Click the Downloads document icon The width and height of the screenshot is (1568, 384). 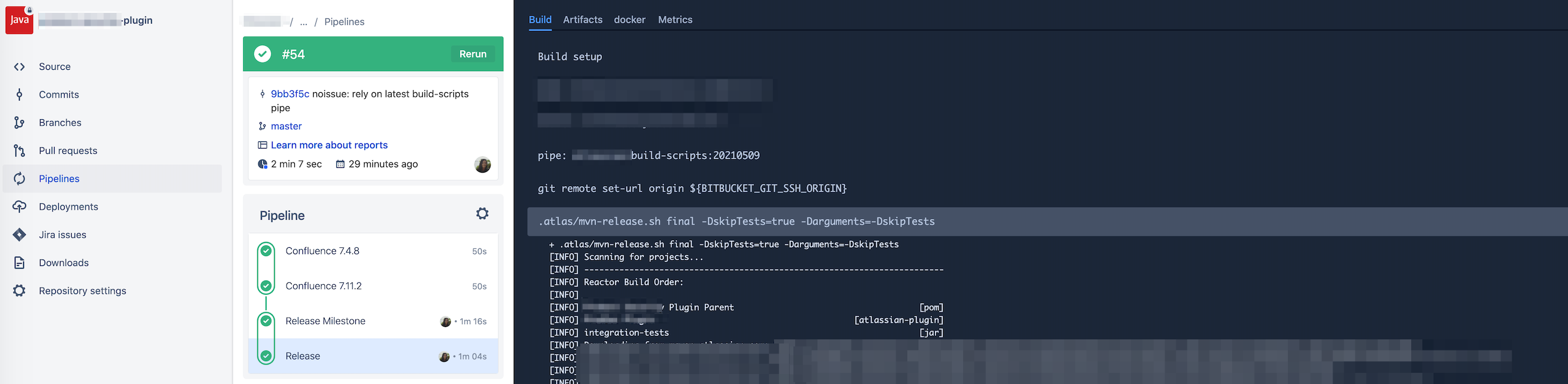[19, 263]
